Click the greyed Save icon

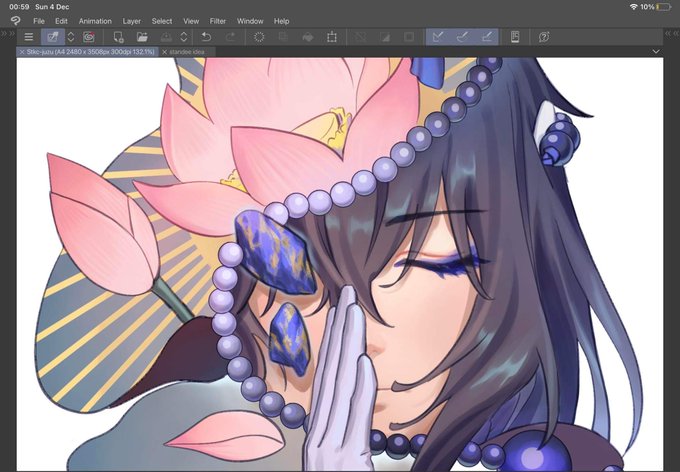[x=166, y=37]
